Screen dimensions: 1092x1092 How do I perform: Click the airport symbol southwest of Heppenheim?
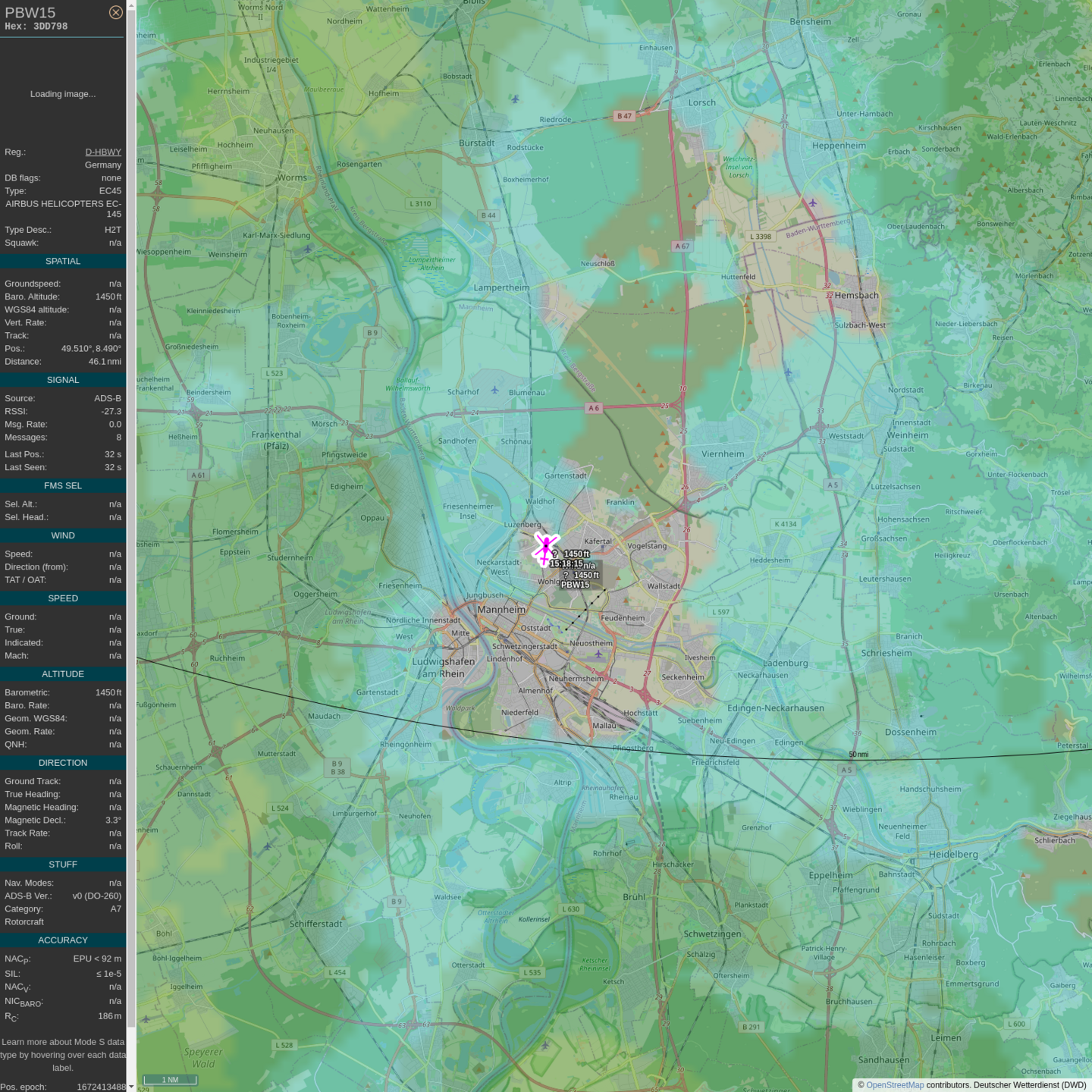(x=812, y=202)
